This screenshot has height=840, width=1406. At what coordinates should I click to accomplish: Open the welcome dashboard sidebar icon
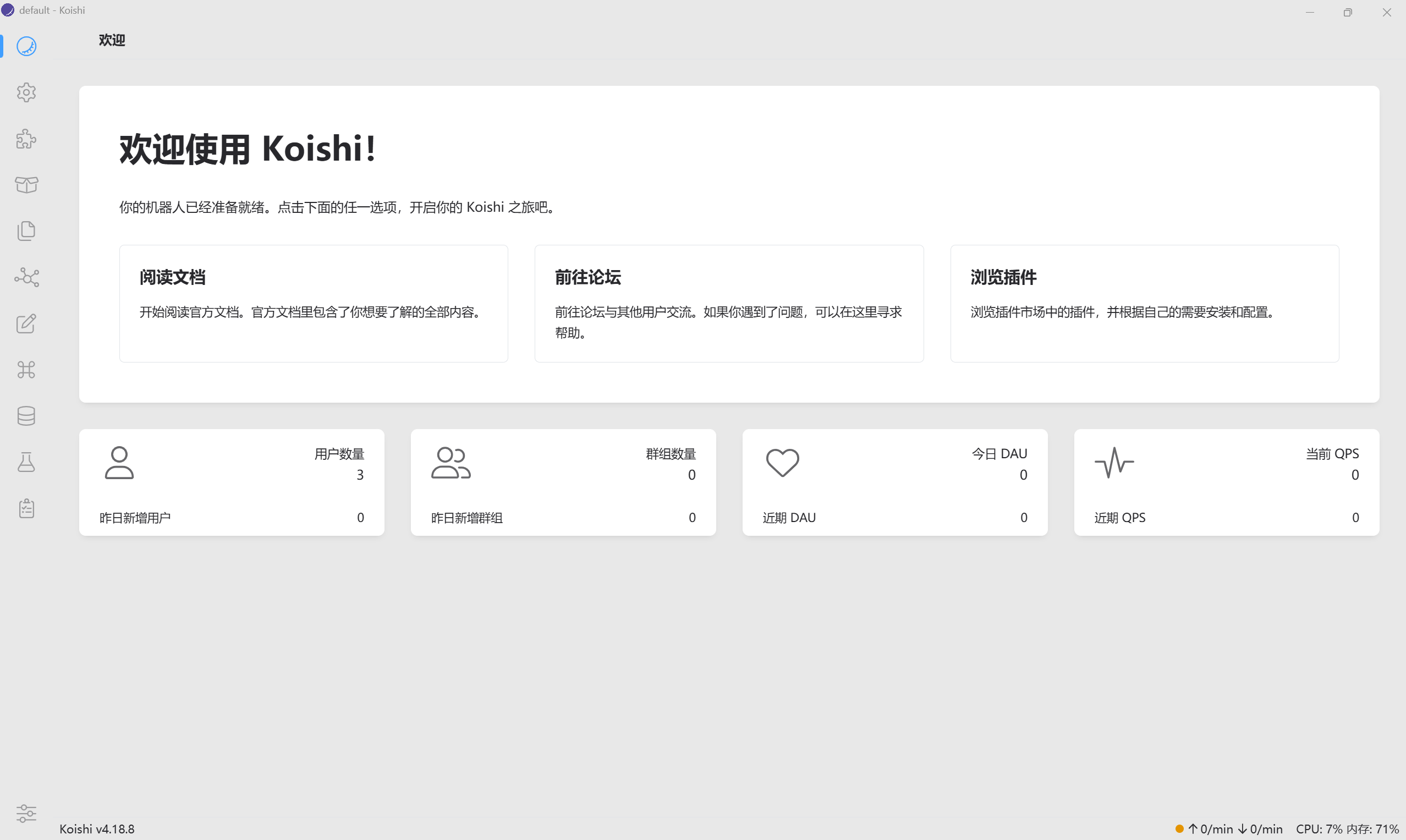coord(26,46)
